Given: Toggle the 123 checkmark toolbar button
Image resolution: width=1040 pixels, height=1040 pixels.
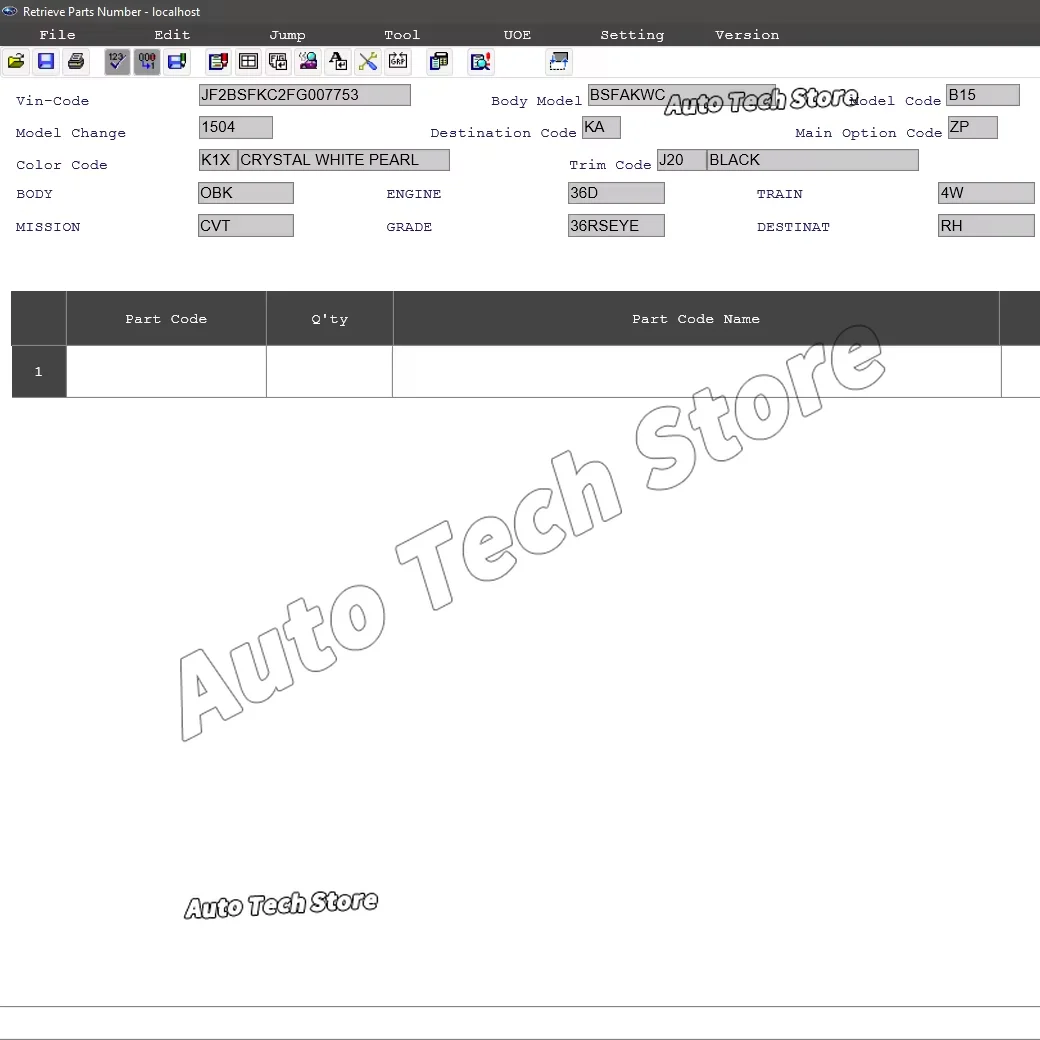Looking at the screenshot, I should click(x=117, y=62).
